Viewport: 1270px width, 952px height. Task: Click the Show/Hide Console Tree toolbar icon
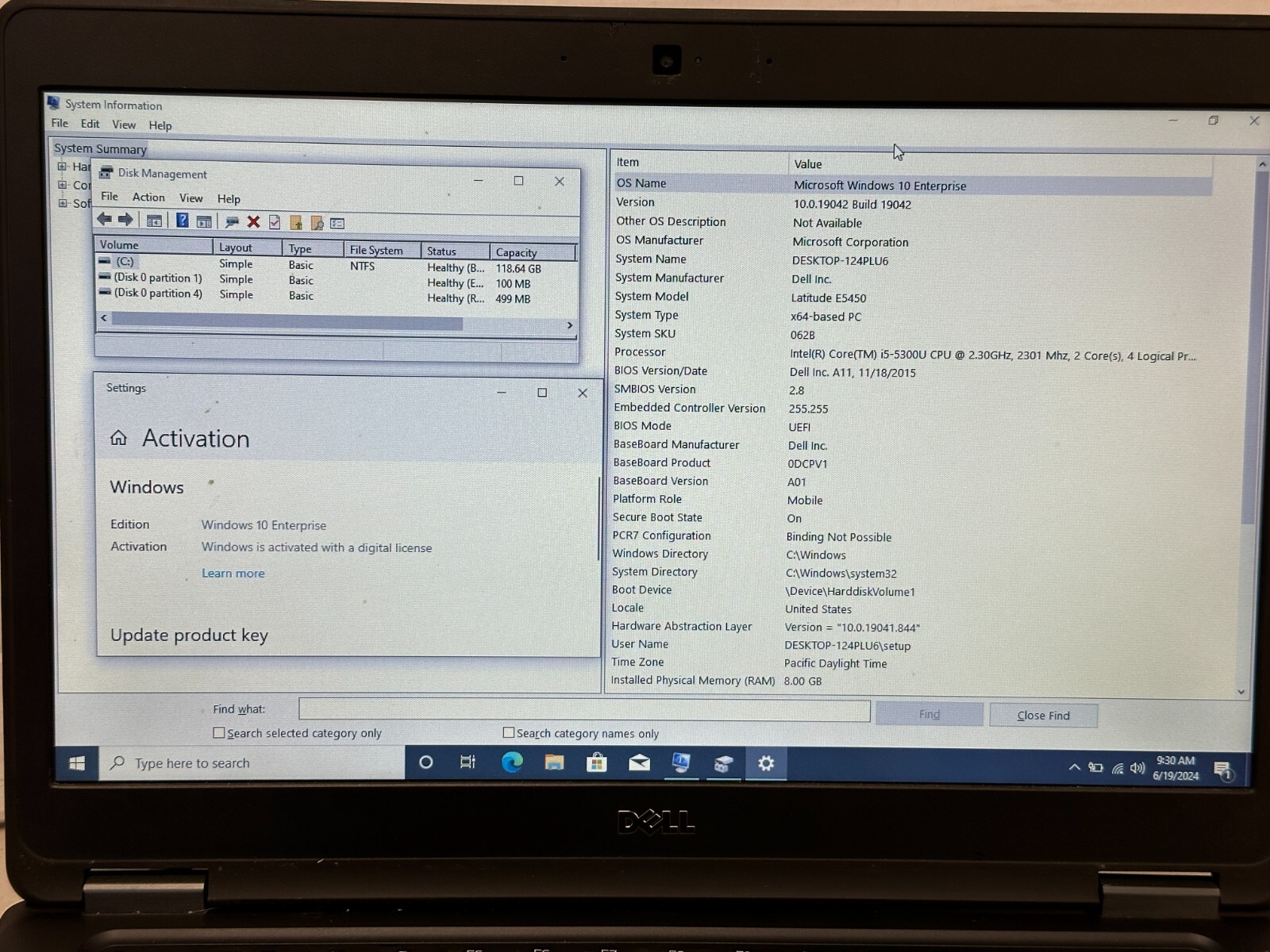coord(155,221)
